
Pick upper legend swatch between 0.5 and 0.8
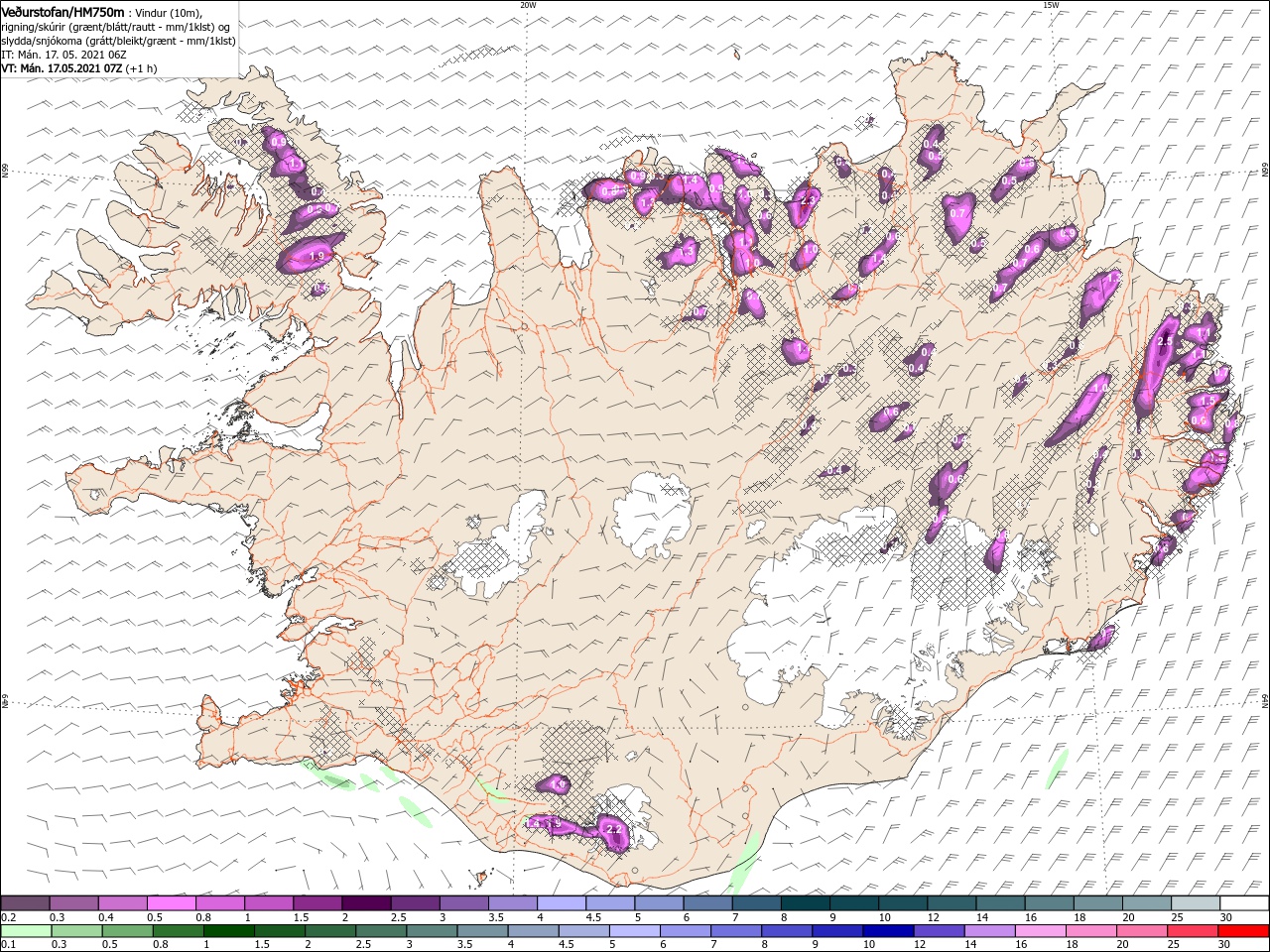click(x=171, y=902)
